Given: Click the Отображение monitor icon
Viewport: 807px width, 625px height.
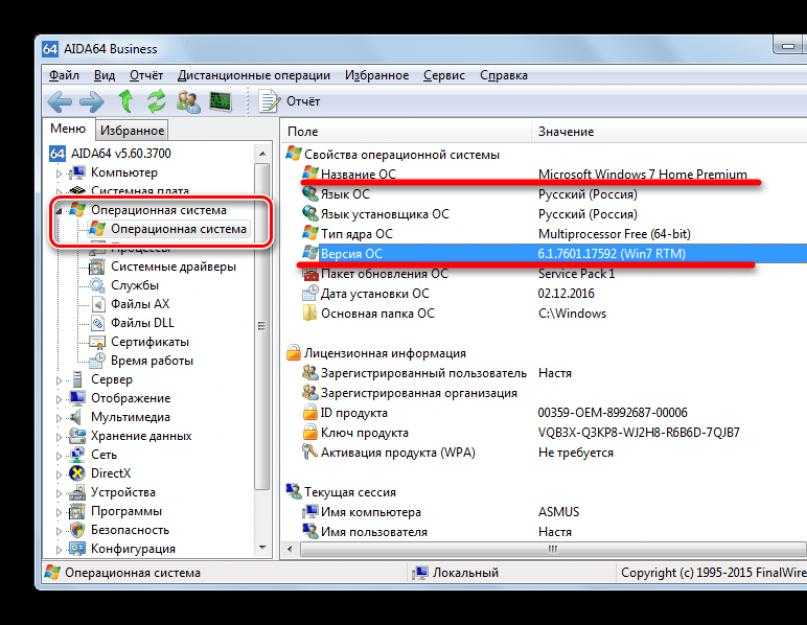Looking at the screenshot, I should pos(77,398).
